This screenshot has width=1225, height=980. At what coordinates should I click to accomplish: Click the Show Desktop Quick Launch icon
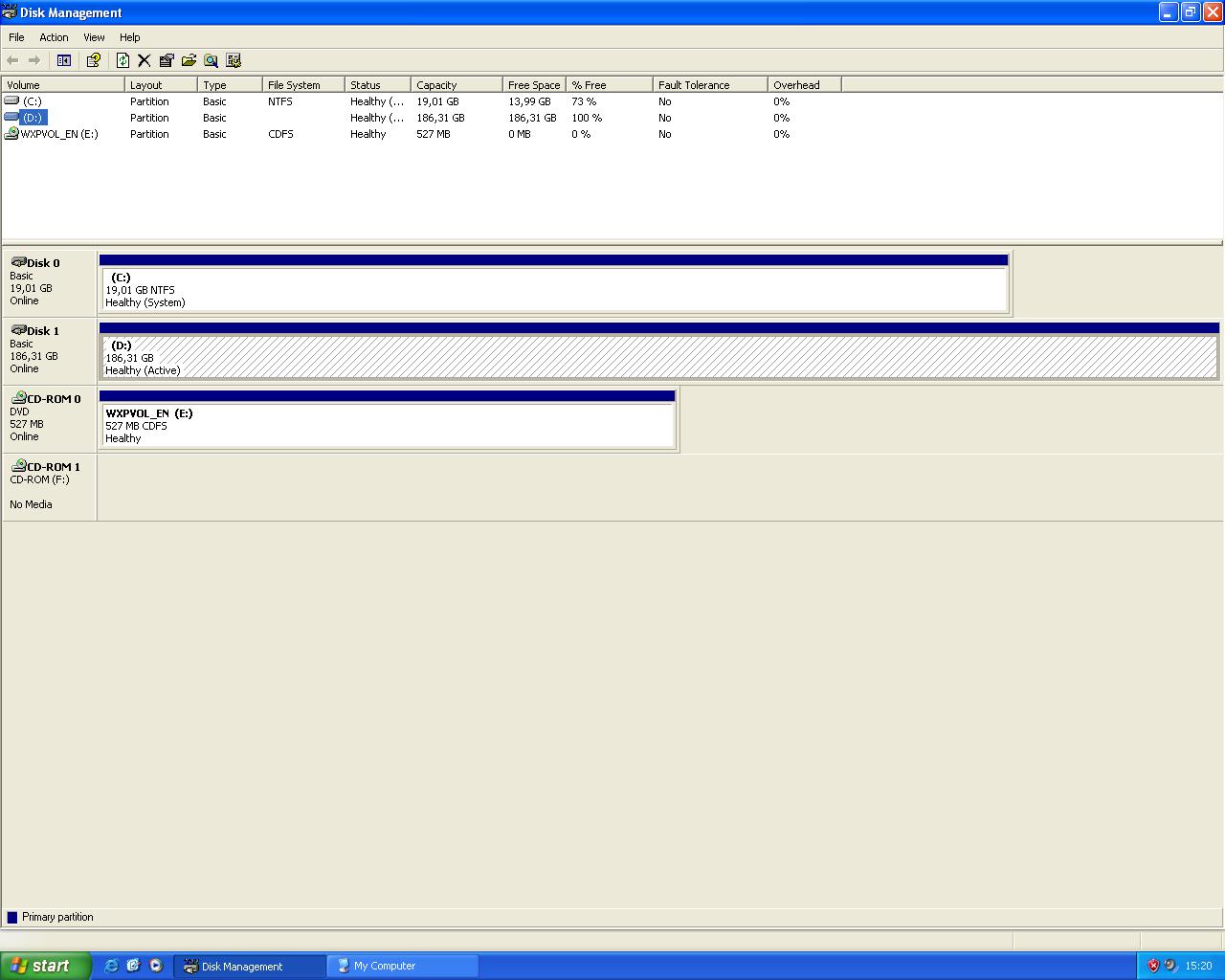(x=133, y=966)
